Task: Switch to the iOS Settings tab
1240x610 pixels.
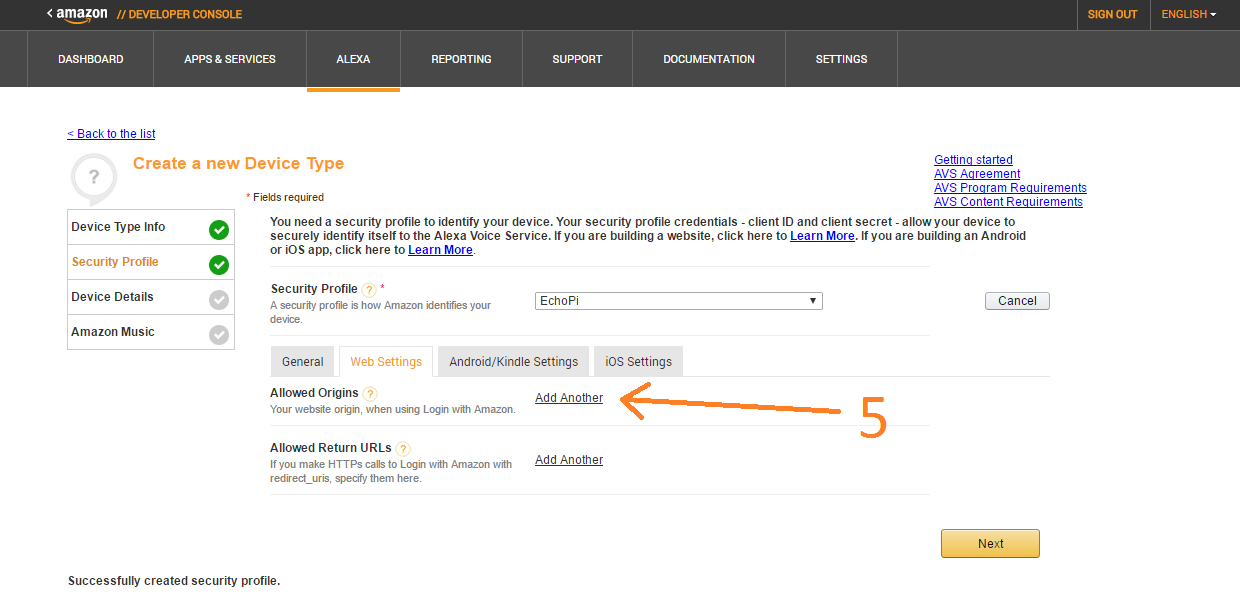Action: pyautogui.click(x=638, y=361)
